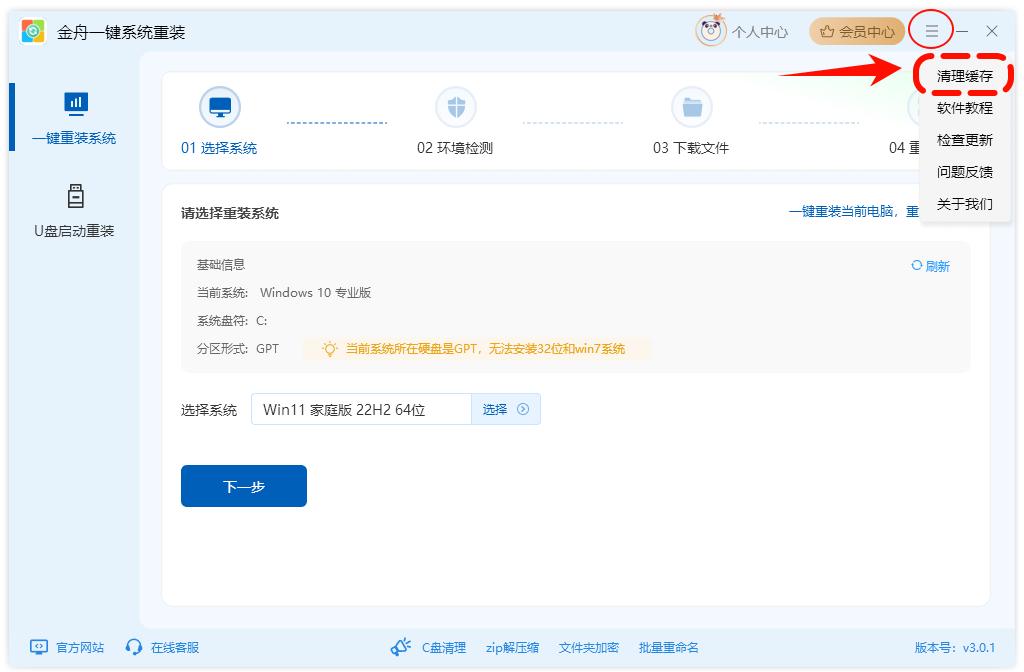Contact 在线客服 headset icon
This screenshot has width=1024, height=672.
tap(134, 647)
